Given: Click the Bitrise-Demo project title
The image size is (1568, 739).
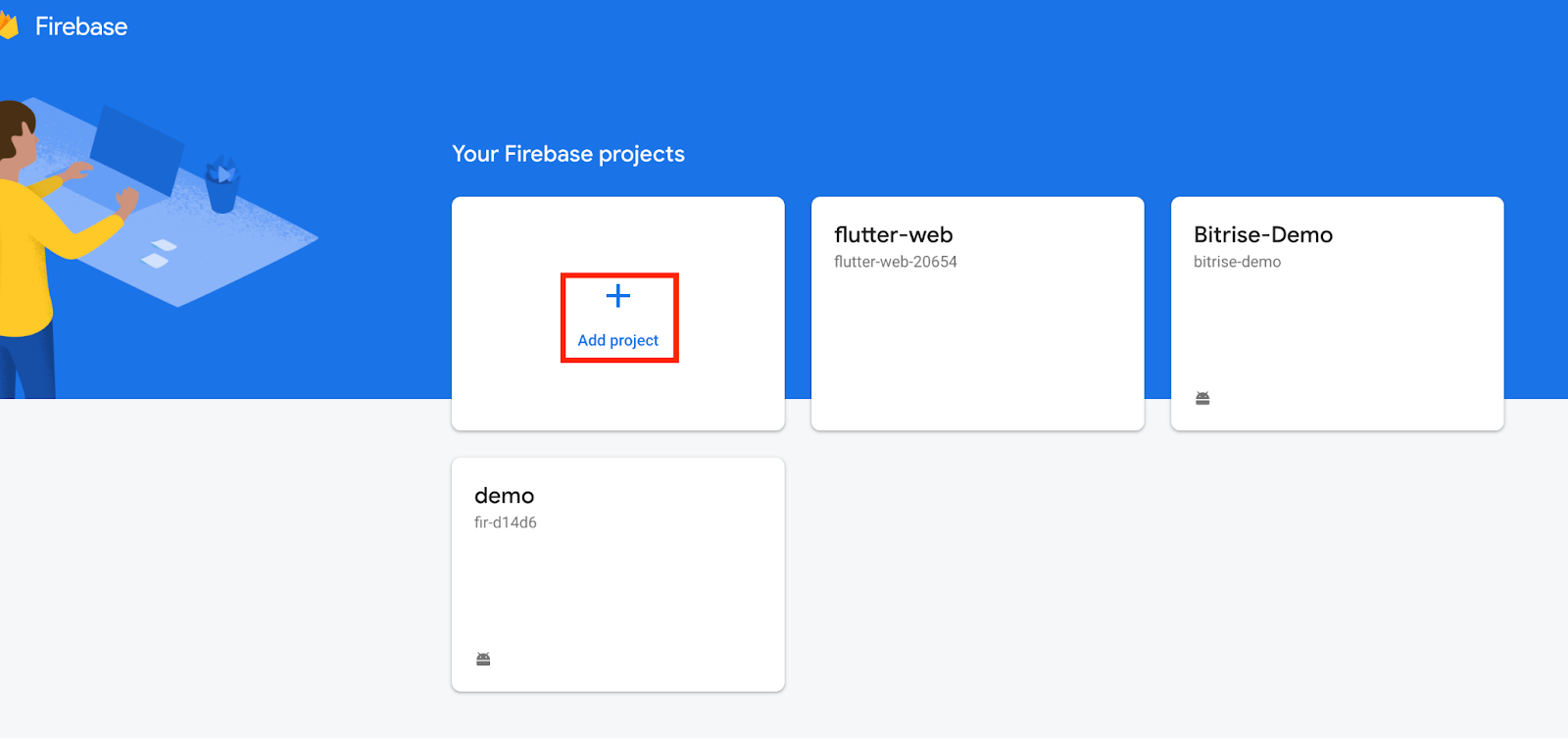Looking at the screenshot, I should [x=1262, y=234].
